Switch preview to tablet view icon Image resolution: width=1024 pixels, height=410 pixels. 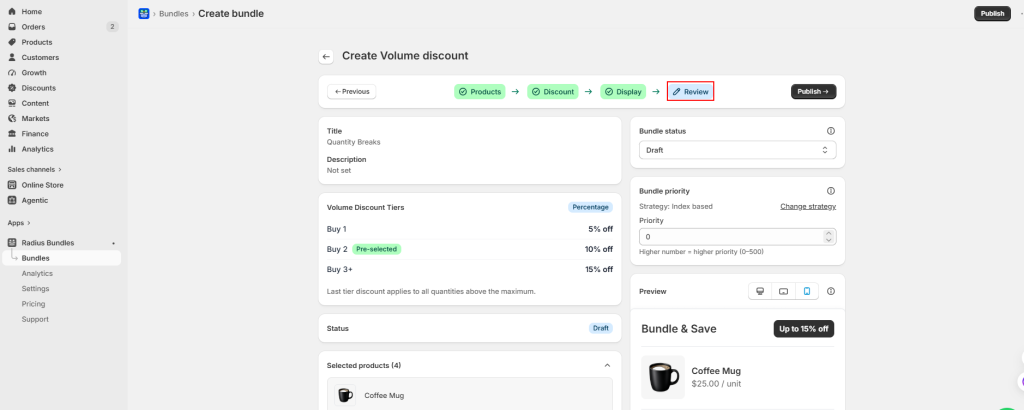tap(783, 291)
